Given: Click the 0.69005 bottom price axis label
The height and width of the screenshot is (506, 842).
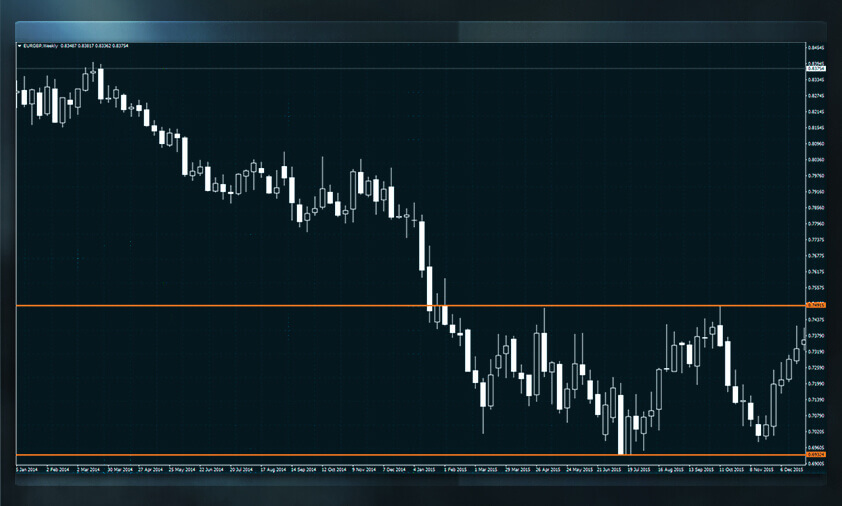Looking at the screenshot, I should pyautogui.click(x=816, y=464).
